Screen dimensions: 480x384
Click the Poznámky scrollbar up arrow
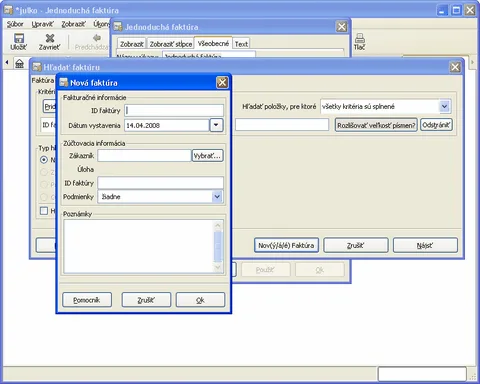coord(218,225)
